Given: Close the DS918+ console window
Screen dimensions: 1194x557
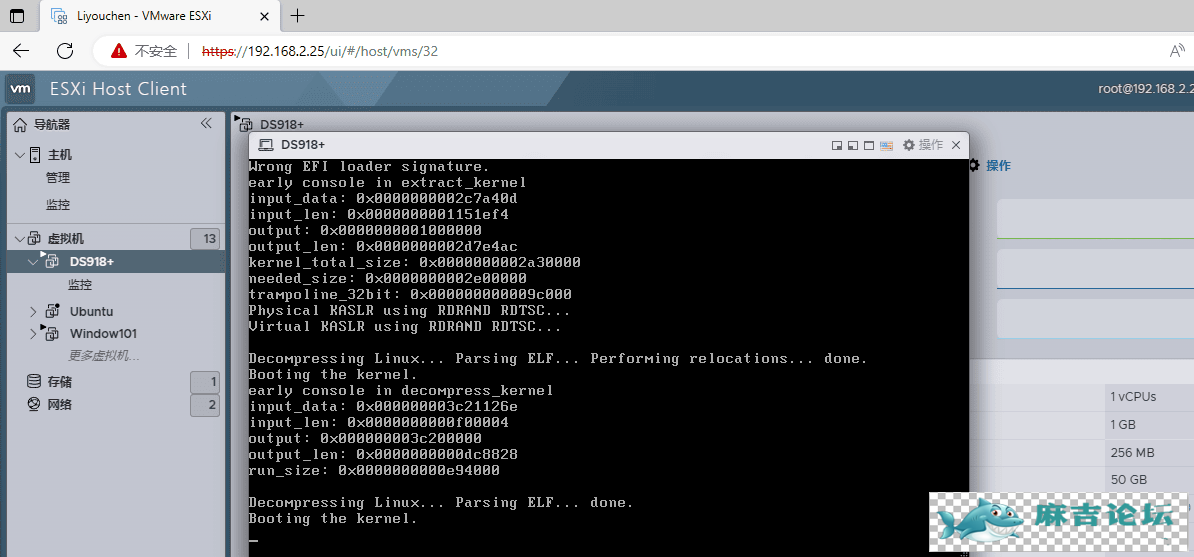Looking at the screenshot, I should [956, 145].
